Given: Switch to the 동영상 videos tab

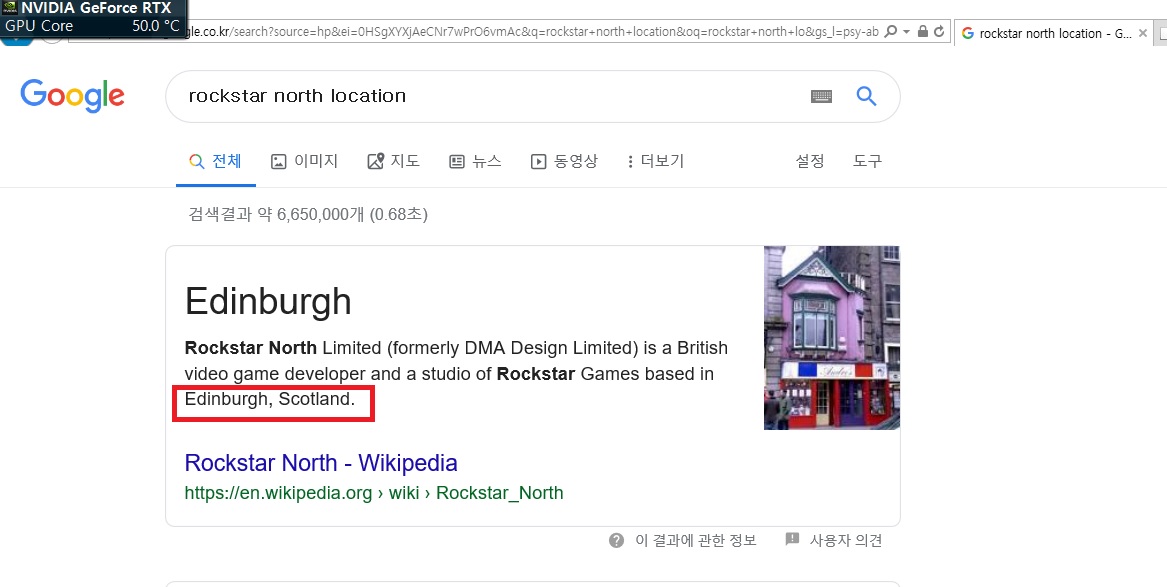Looking at the screenshot, I should tap(564, 161).
